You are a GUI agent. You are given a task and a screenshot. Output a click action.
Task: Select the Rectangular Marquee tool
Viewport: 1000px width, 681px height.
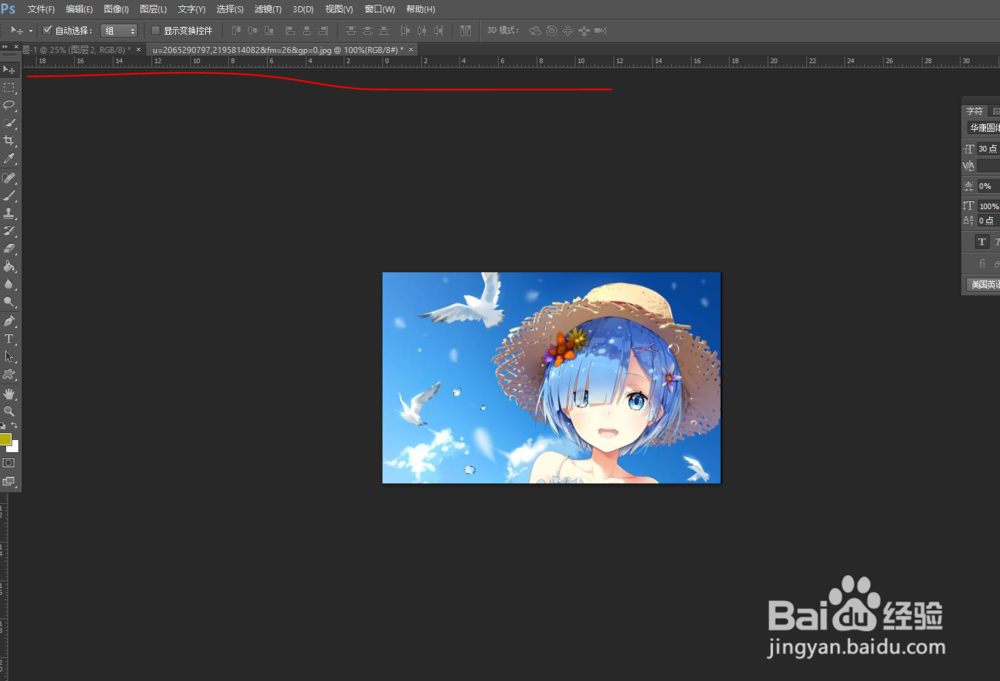9,87
